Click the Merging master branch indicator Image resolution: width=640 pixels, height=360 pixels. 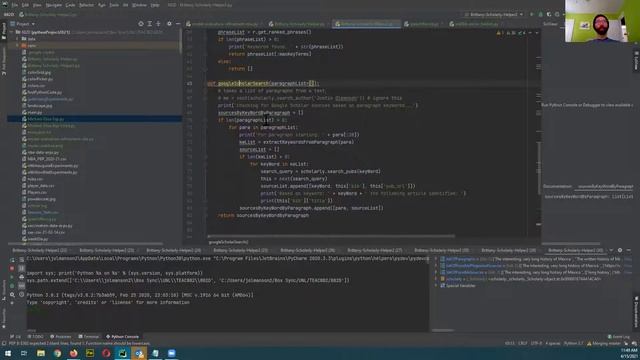(604, 344)
